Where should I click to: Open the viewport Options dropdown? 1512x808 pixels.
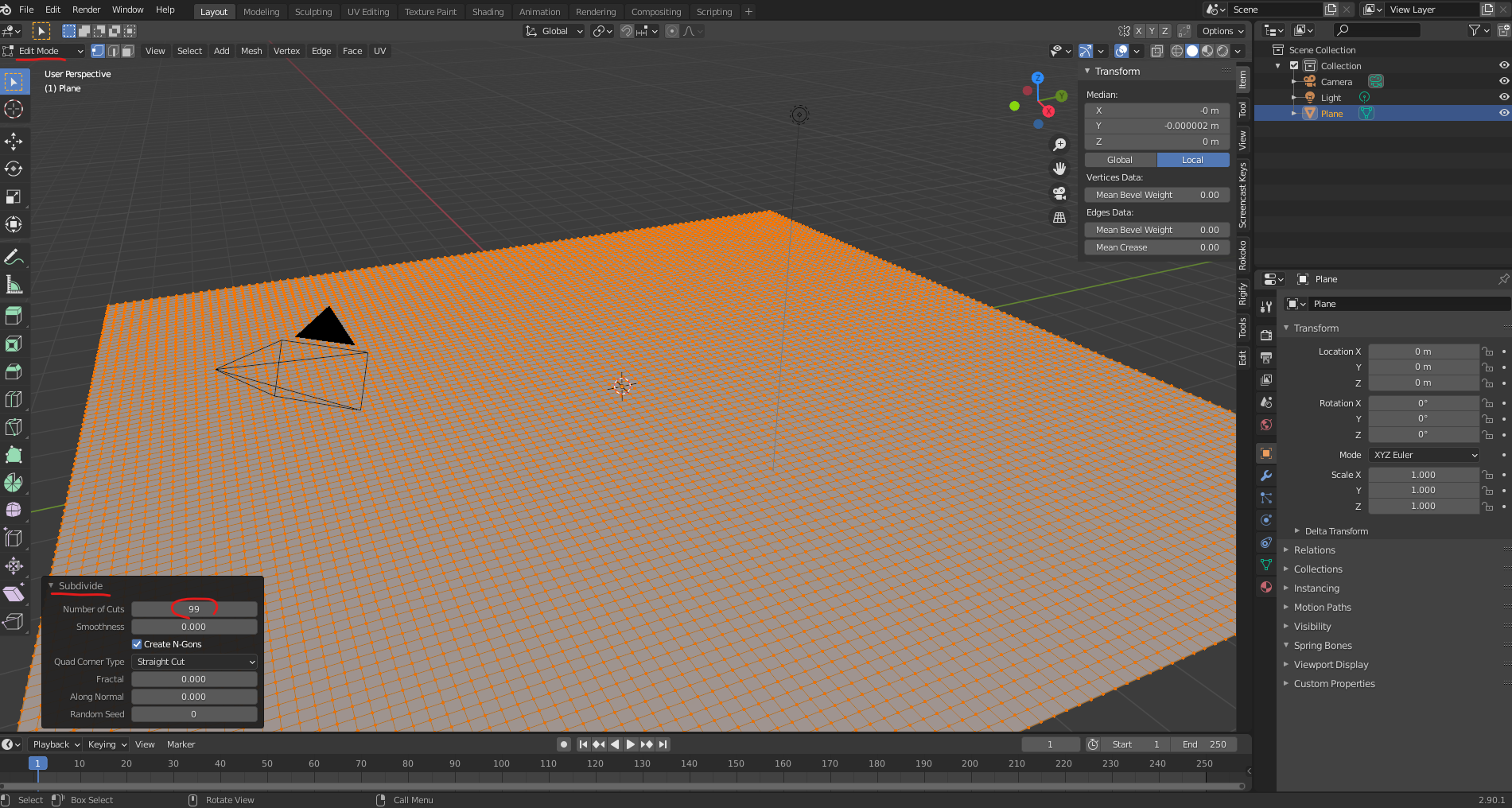1222,31
